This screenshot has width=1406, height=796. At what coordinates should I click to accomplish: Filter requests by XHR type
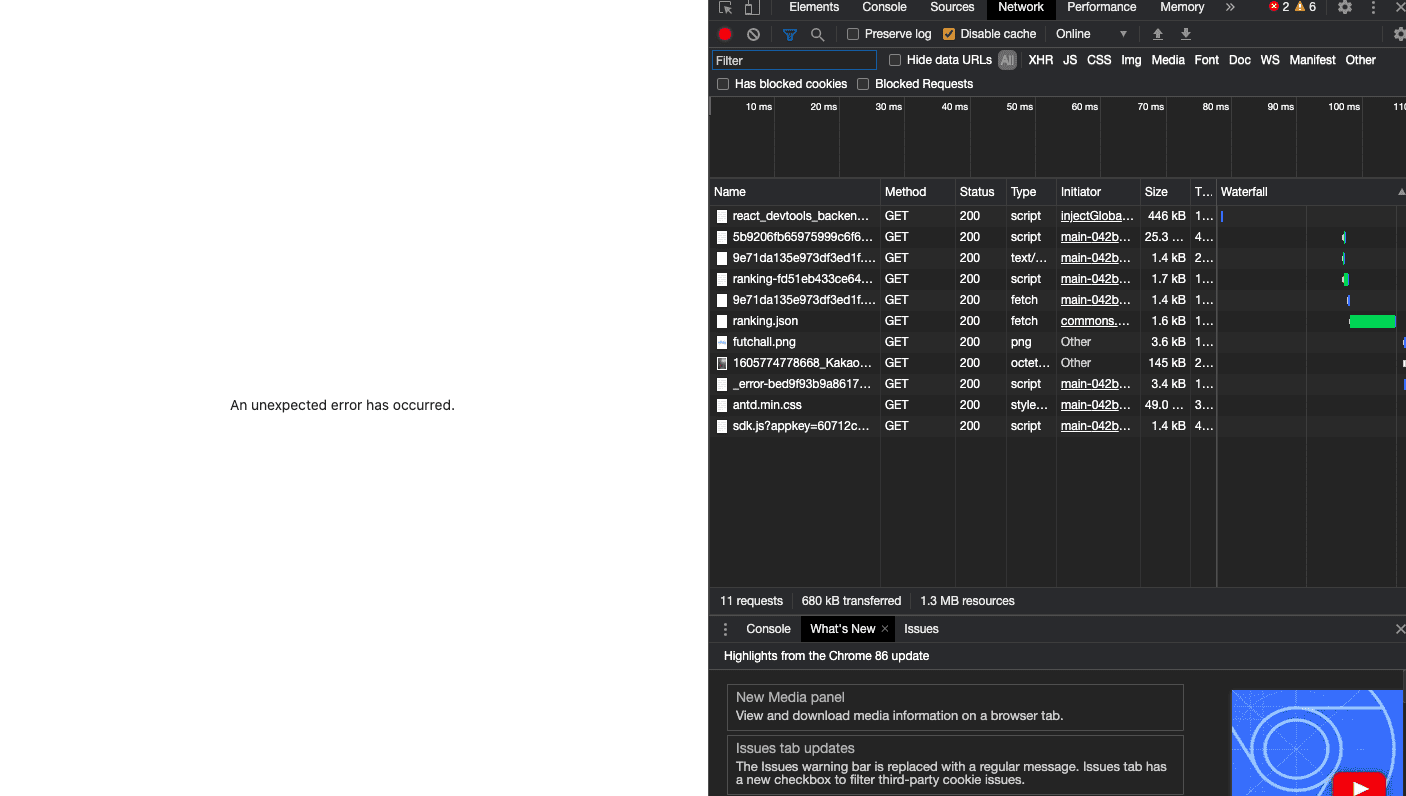1040,60
